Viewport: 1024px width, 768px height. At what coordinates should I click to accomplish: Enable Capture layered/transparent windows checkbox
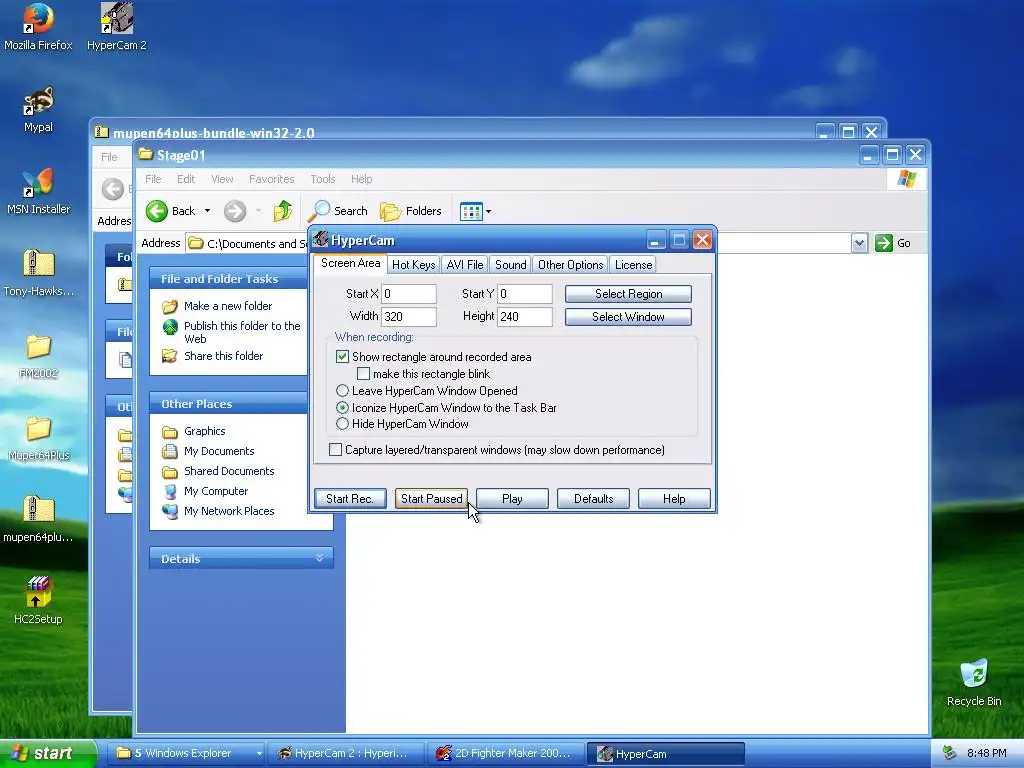coord(335,450)
